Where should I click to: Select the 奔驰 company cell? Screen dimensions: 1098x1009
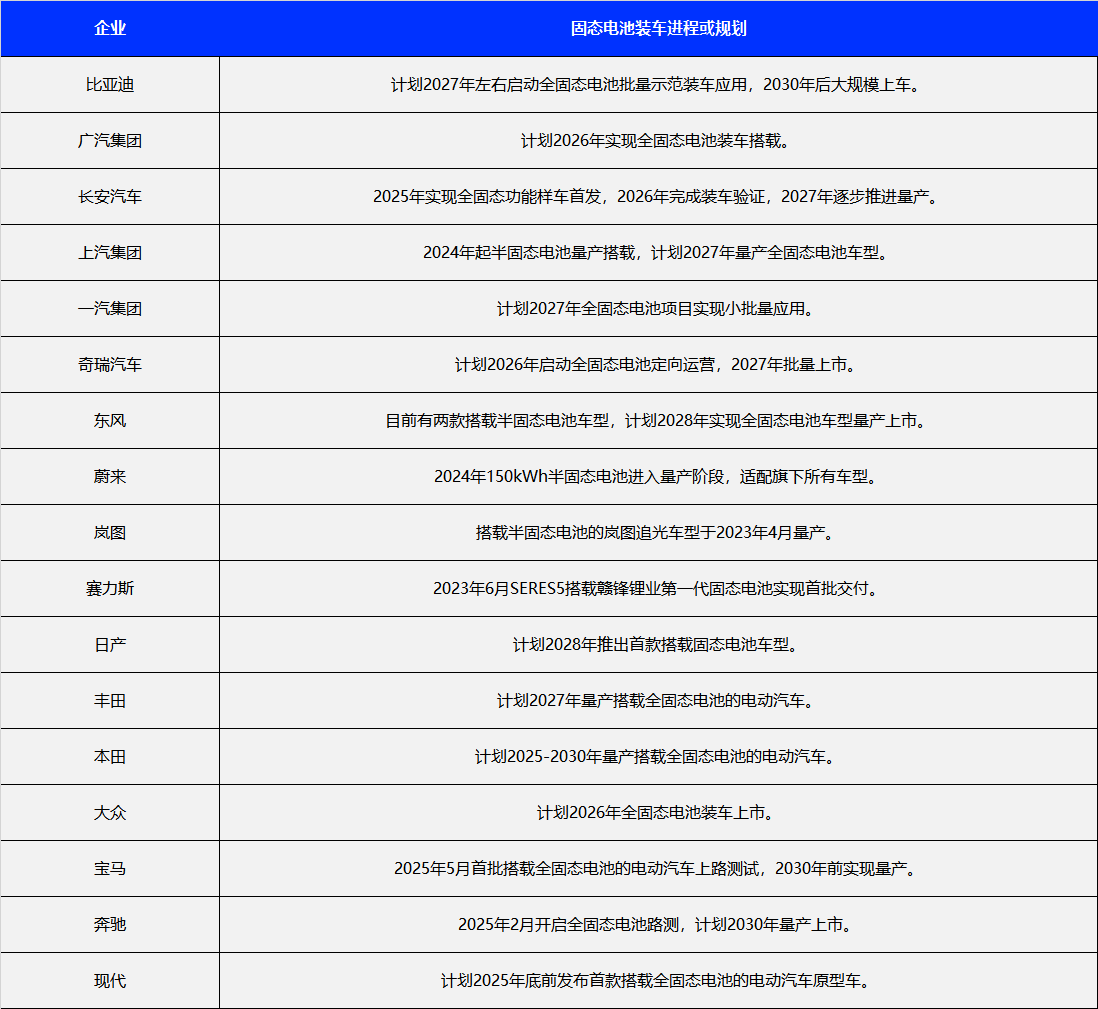point(110,925)
